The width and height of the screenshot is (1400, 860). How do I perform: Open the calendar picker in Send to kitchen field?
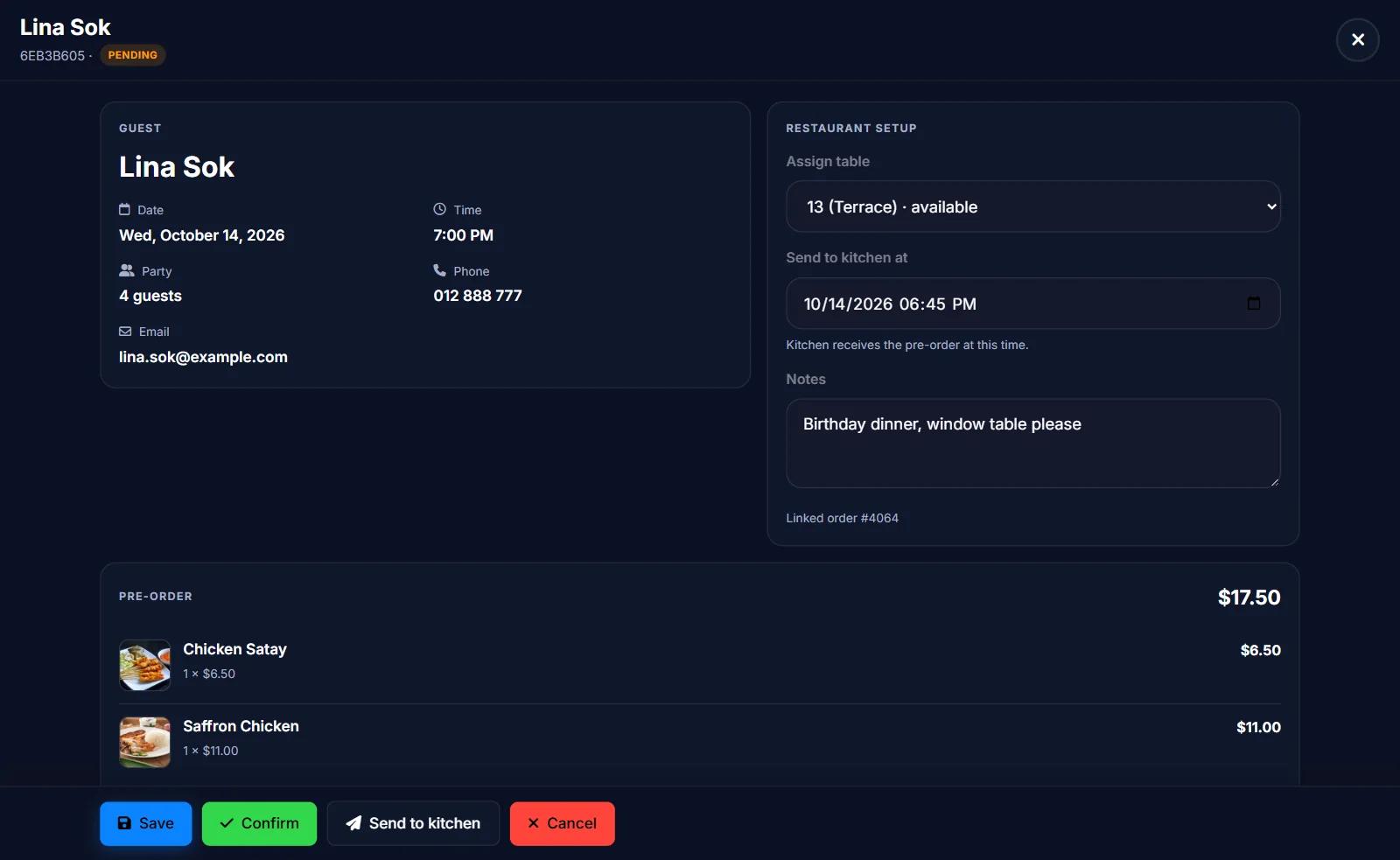pyautogui.click(x=1253, y=304)
